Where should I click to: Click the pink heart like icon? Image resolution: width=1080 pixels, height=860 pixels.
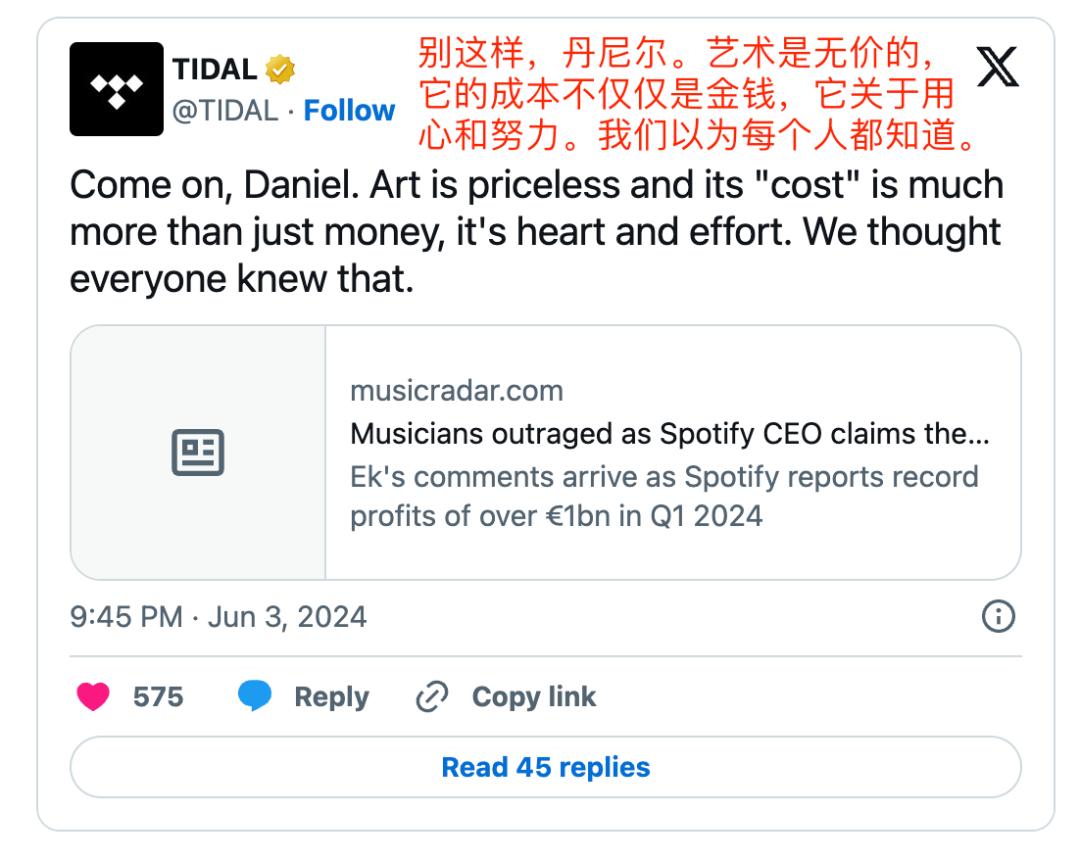point(93,696)
